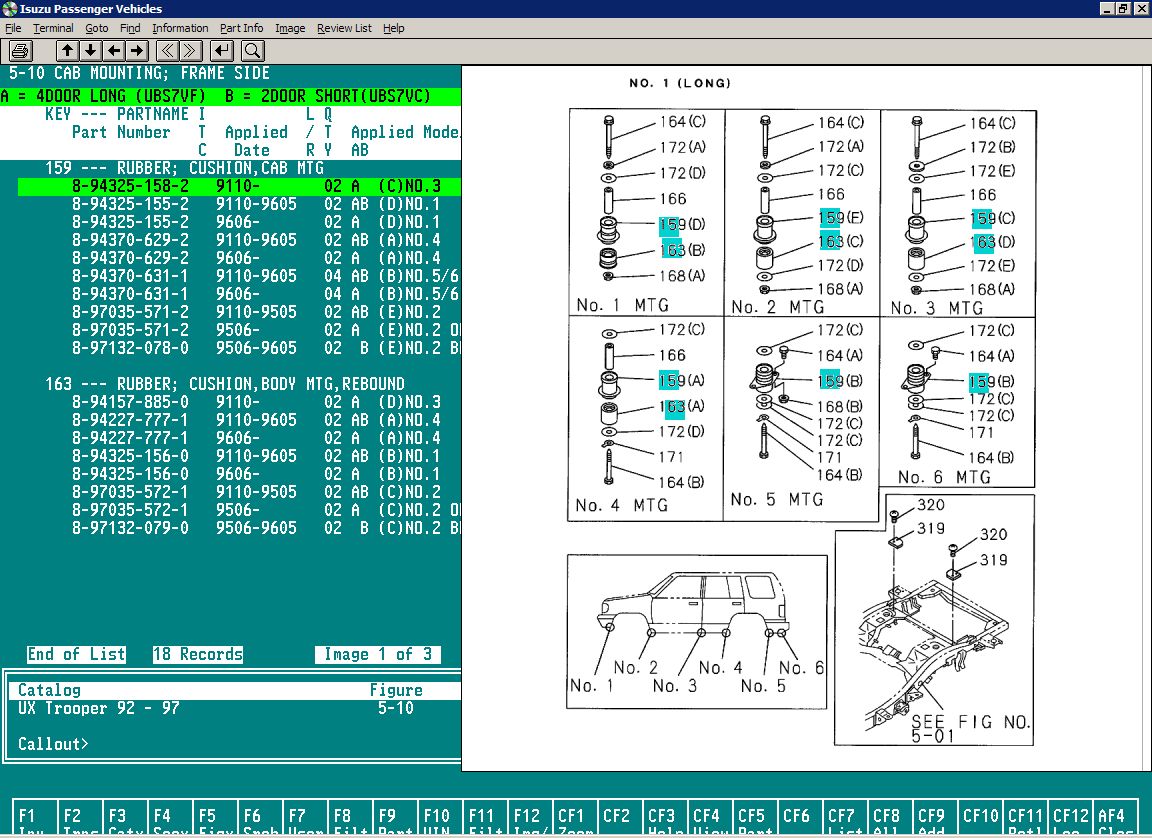Image resolution: width=1152 pixels, height=838 pixels.
Task: Click the right arrow toolbar button
Action: coord(137,51)
